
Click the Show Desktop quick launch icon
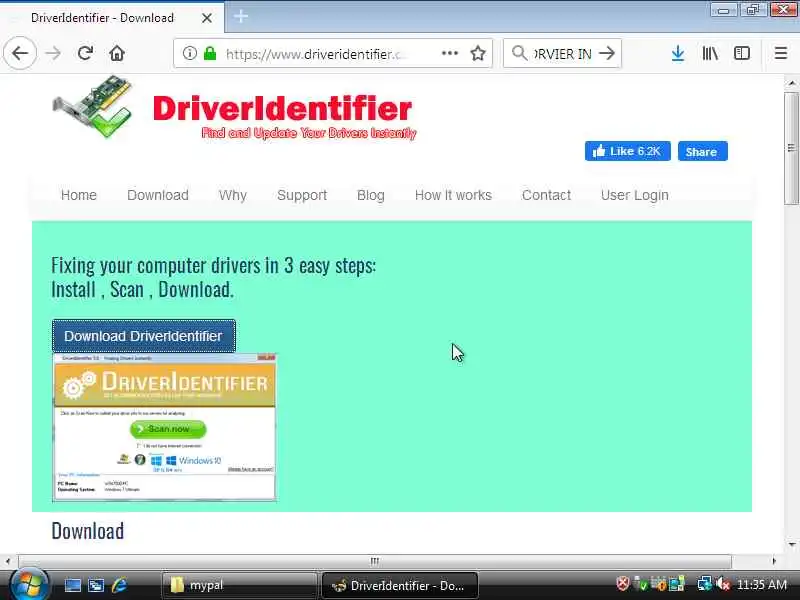72,585
